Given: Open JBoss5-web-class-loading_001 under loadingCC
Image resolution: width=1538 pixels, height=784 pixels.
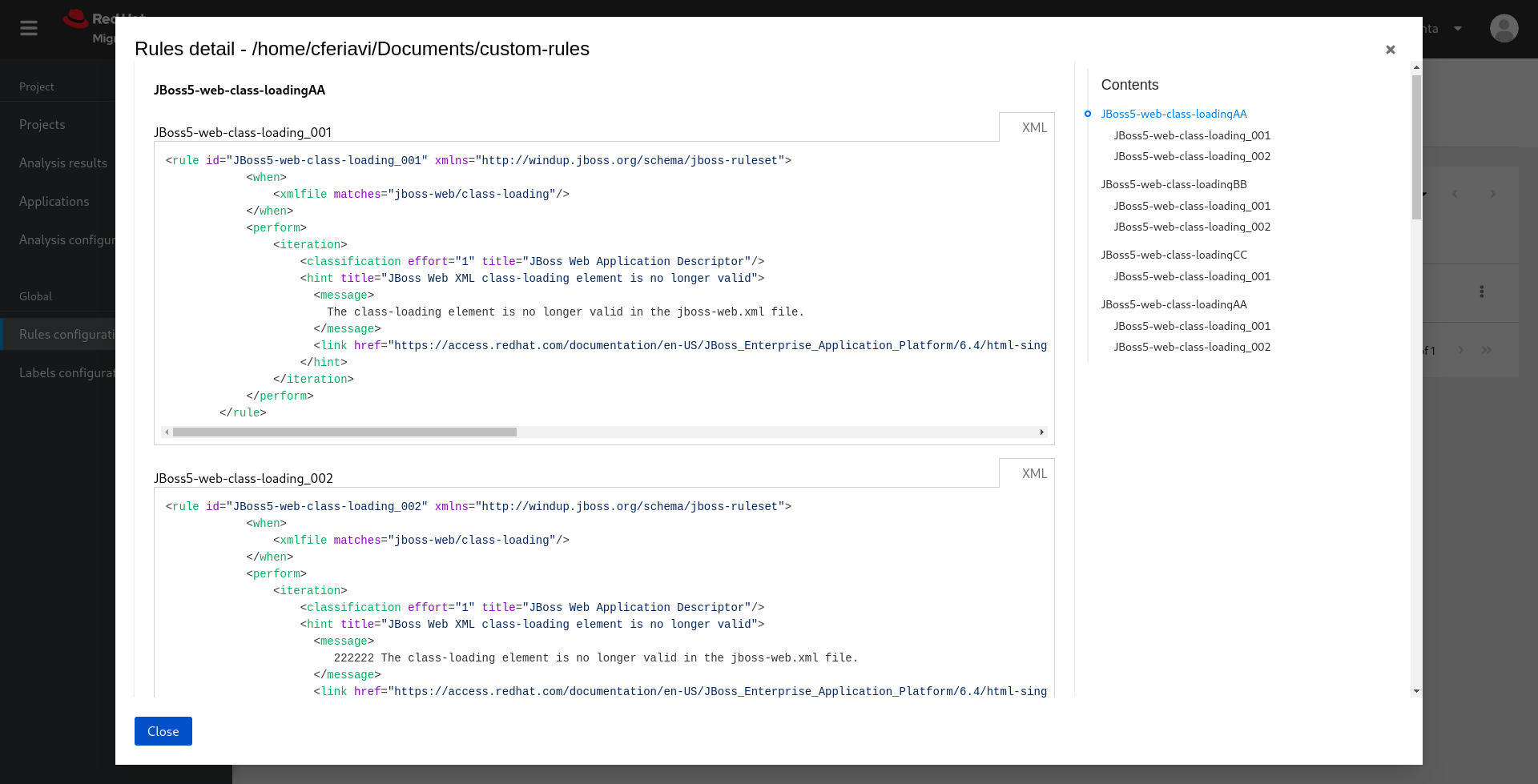Looking at the screenshot, I should click(x=1191, y=276).
